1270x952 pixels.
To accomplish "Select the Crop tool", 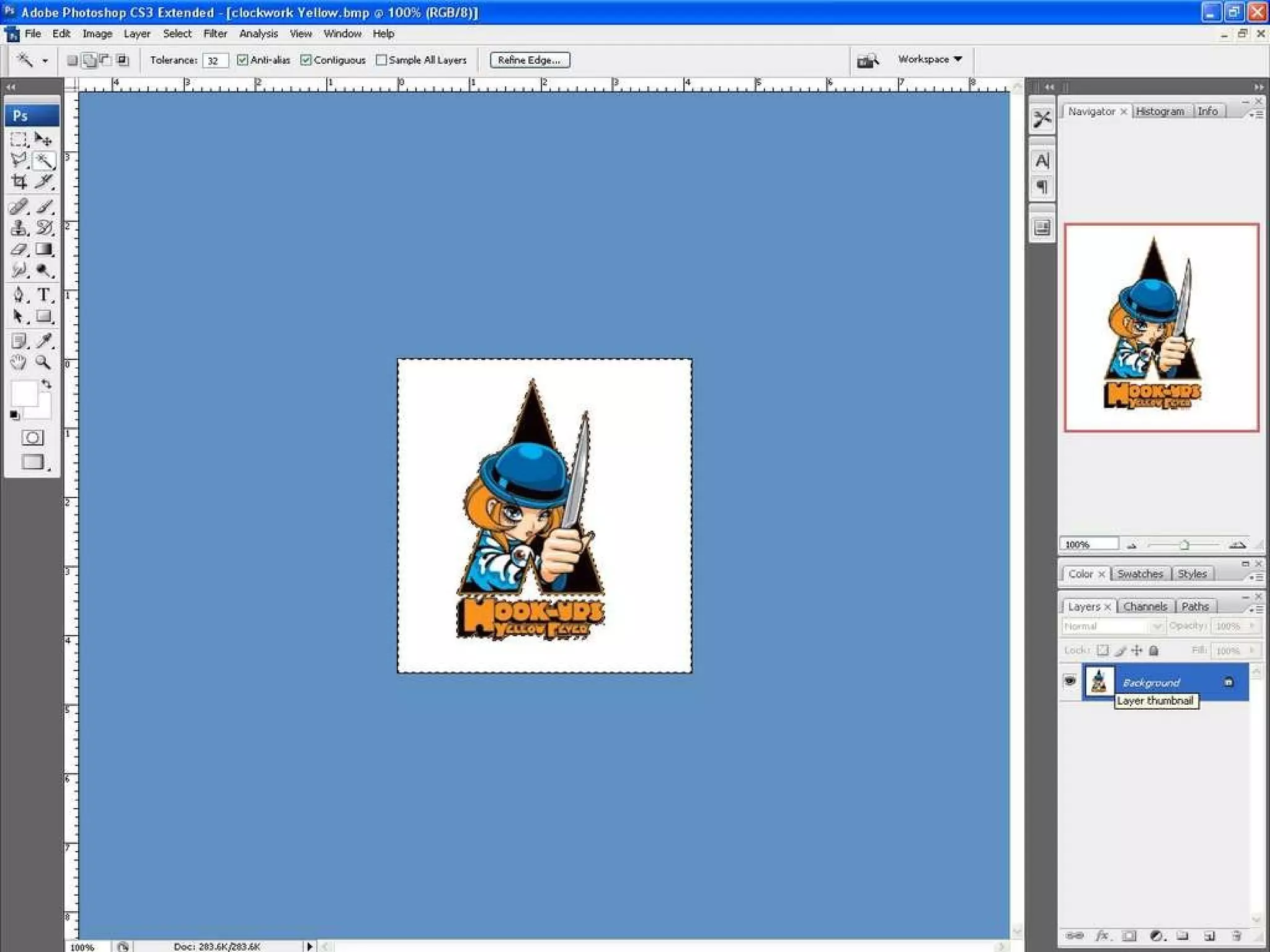I will point(19,182).
